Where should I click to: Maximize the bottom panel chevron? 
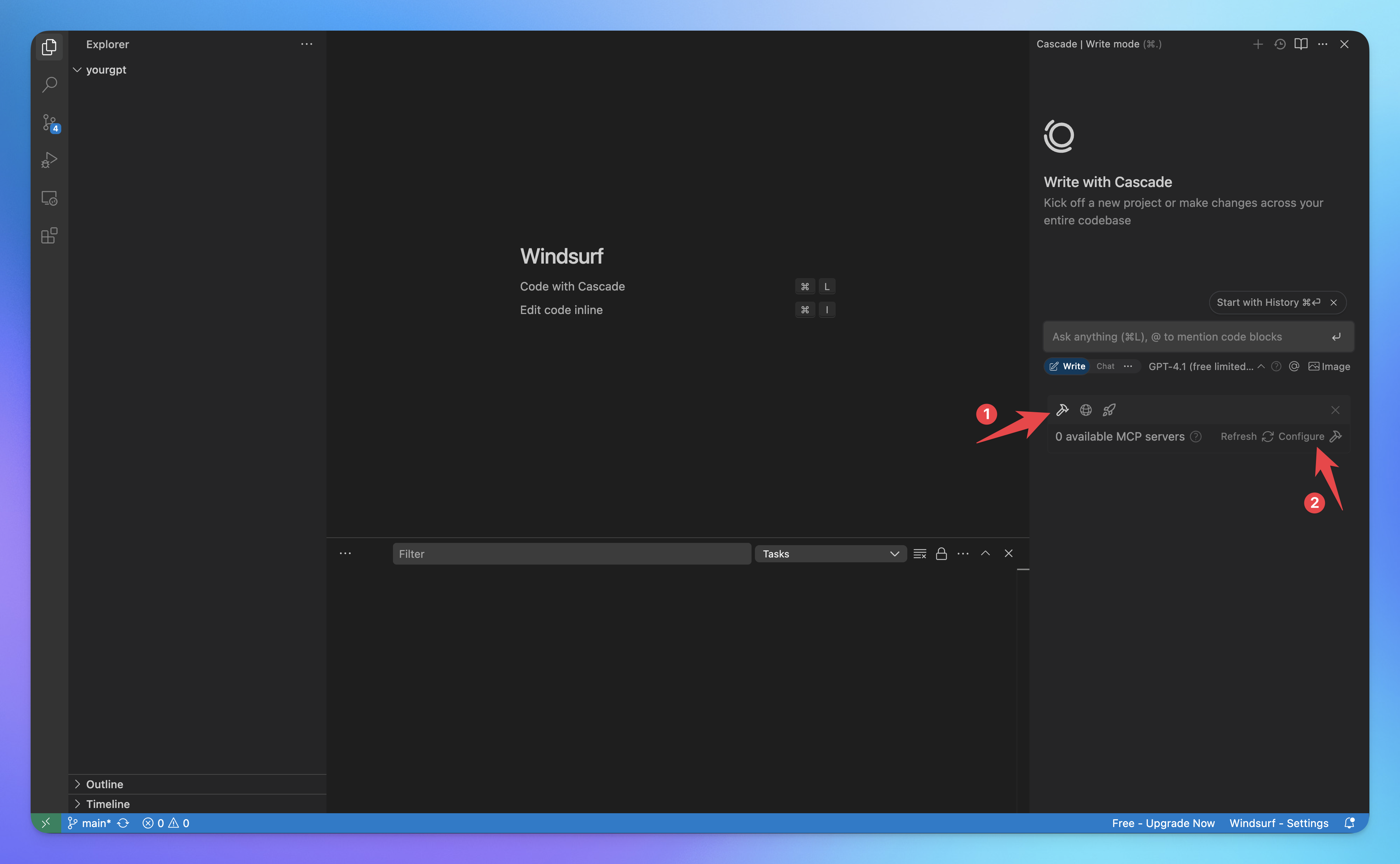point(985,554)
